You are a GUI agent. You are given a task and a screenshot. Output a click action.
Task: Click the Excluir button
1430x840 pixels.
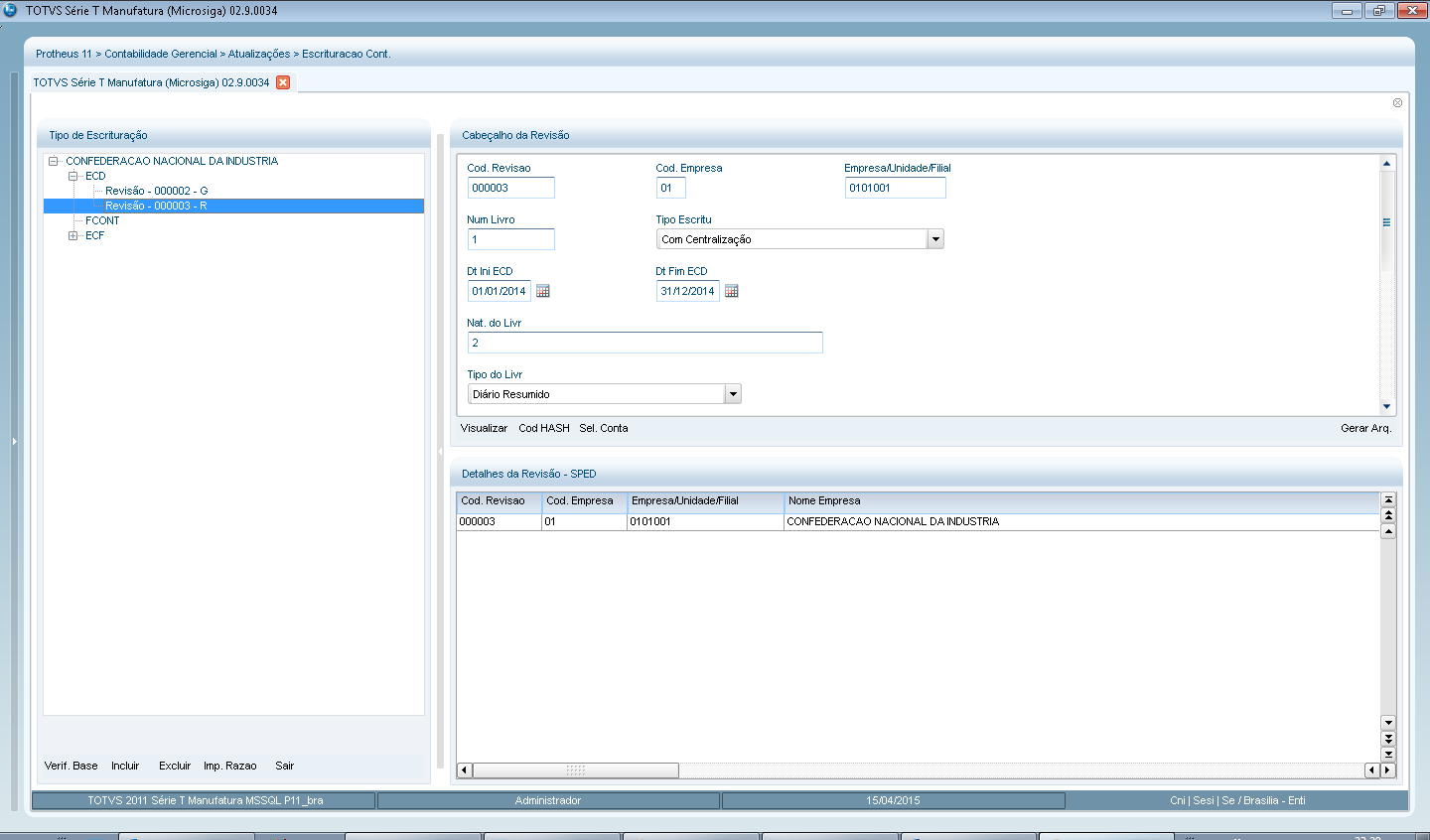pyautogui.click(x=175, y=766)
